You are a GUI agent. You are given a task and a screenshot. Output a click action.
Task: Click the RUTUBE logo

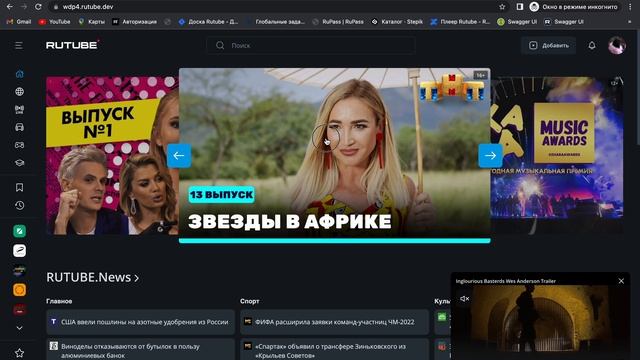(72, 45)
